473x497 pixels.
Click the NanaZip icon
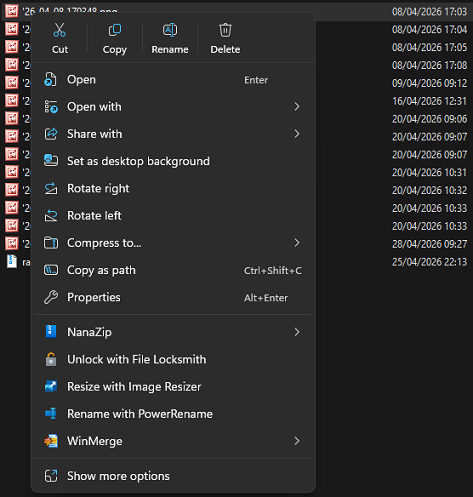point(51,332)
